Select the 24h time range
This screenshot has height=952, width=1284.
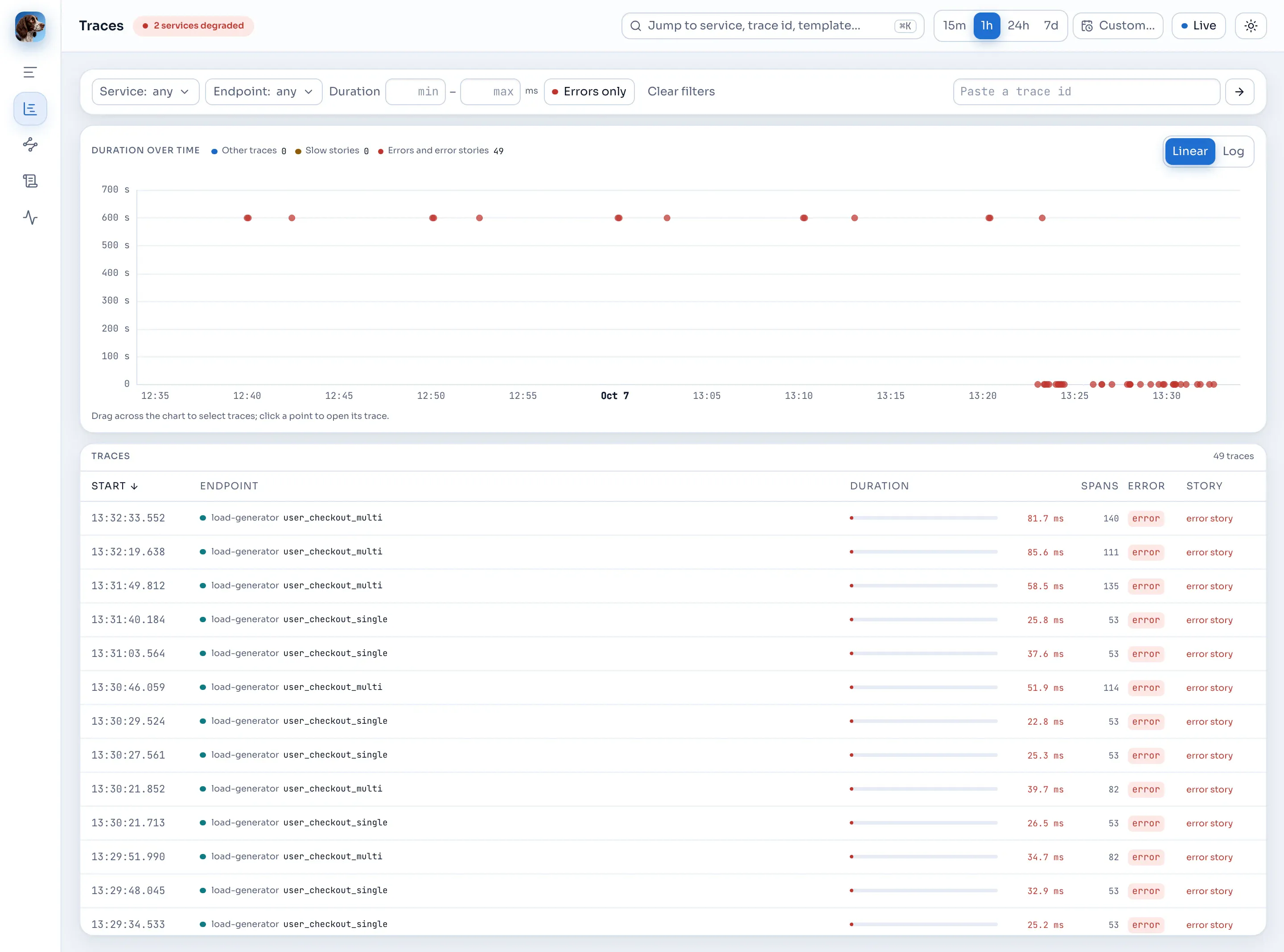pos(1018,26)
